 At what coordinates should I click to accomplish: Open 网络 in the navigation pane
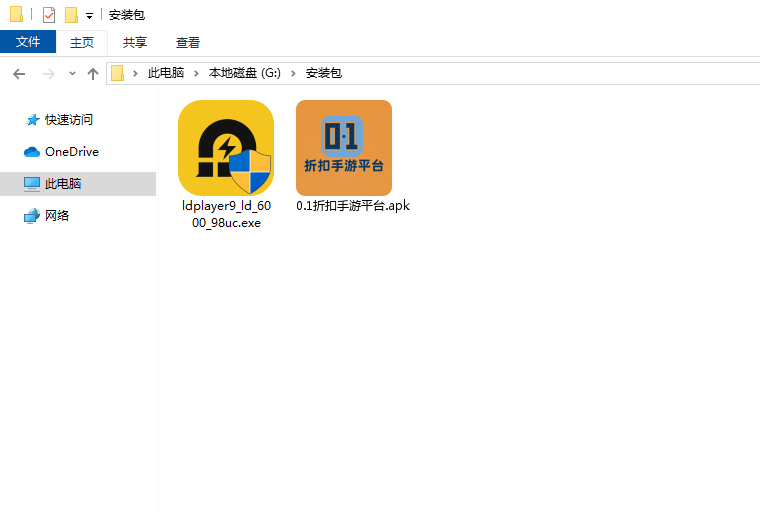click(57, 215)
